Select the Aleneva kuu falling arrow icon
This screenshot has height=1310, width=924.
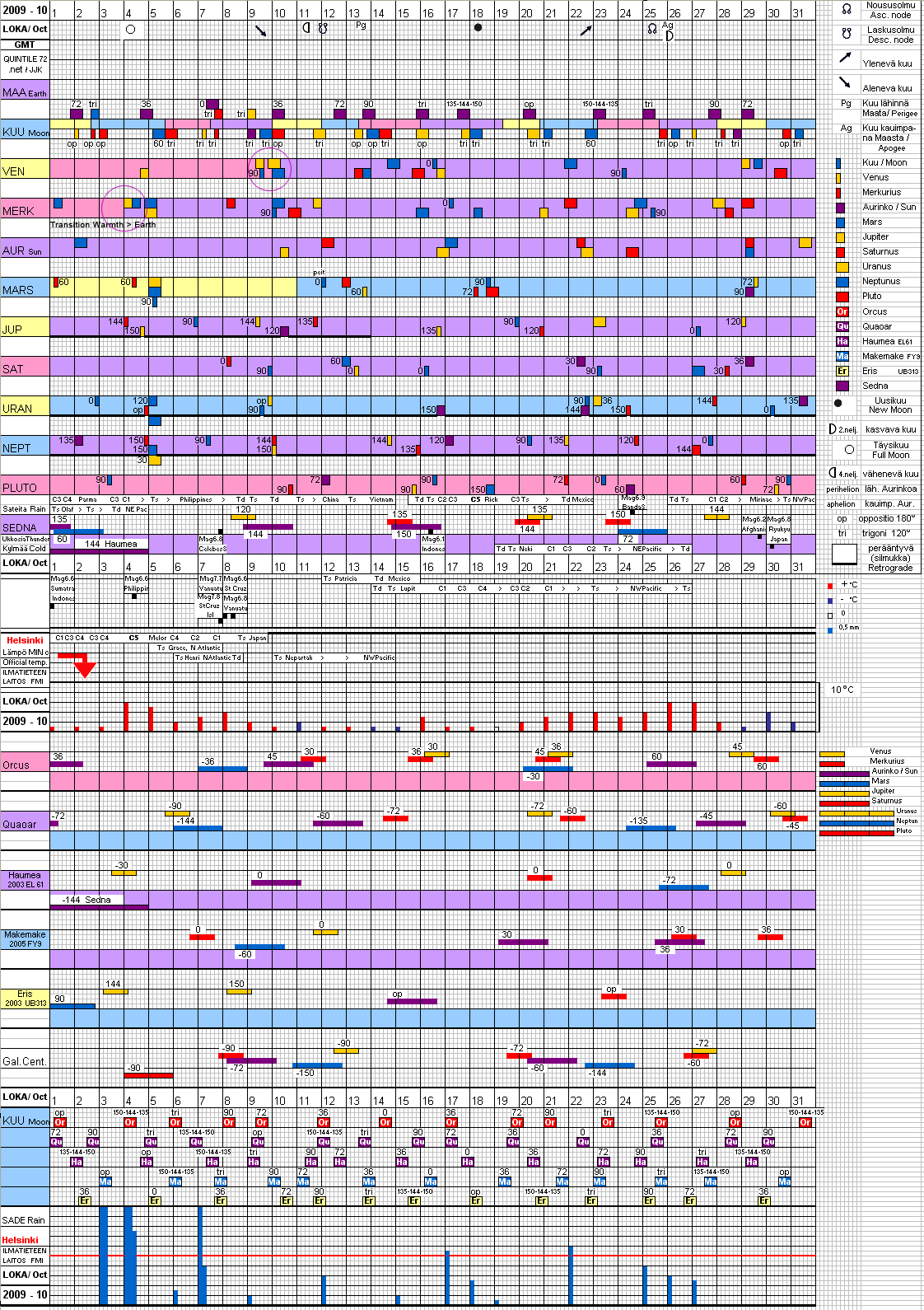coord(845,82)
